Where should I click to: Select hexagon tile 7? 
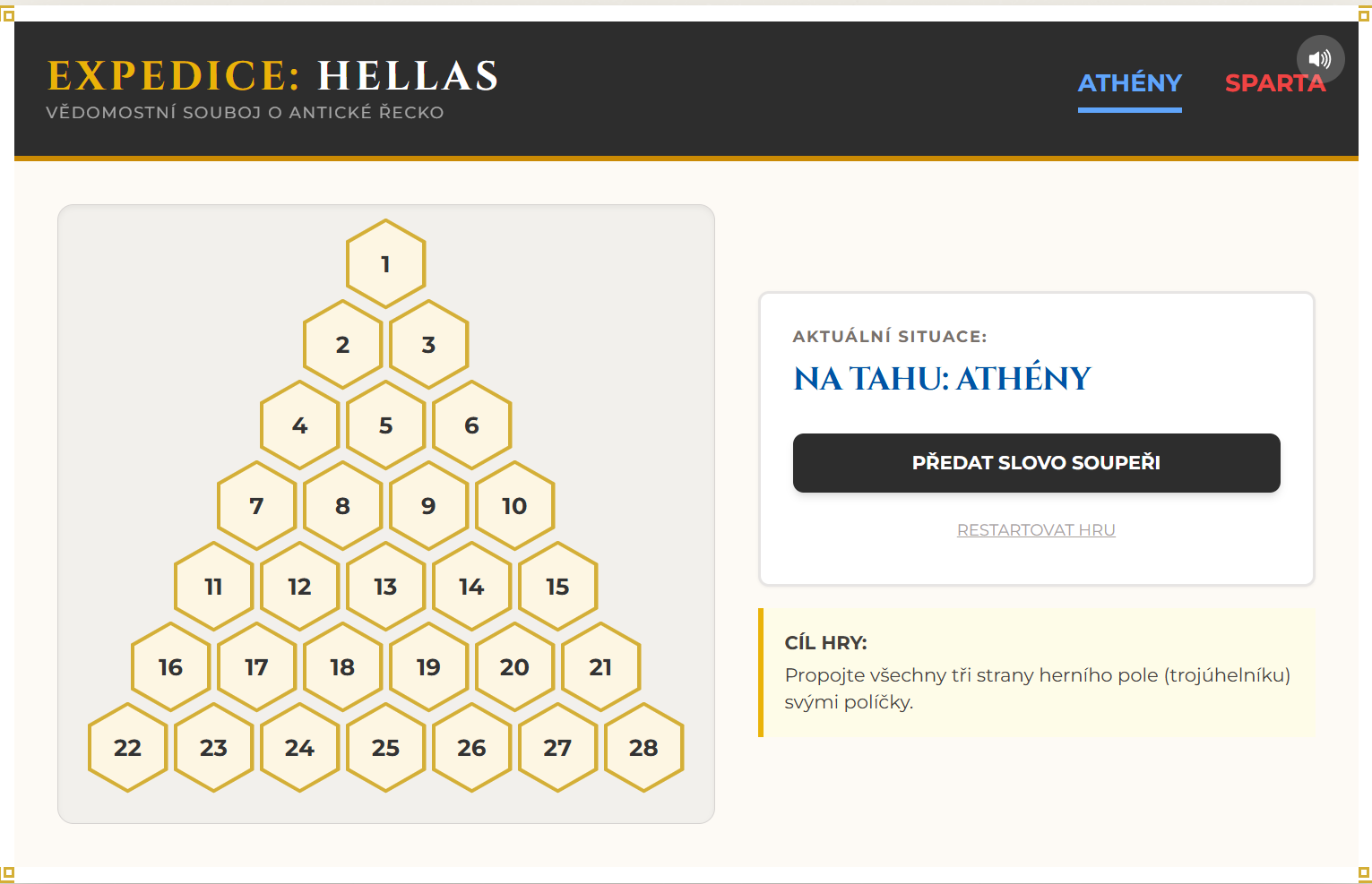point(256,506)
